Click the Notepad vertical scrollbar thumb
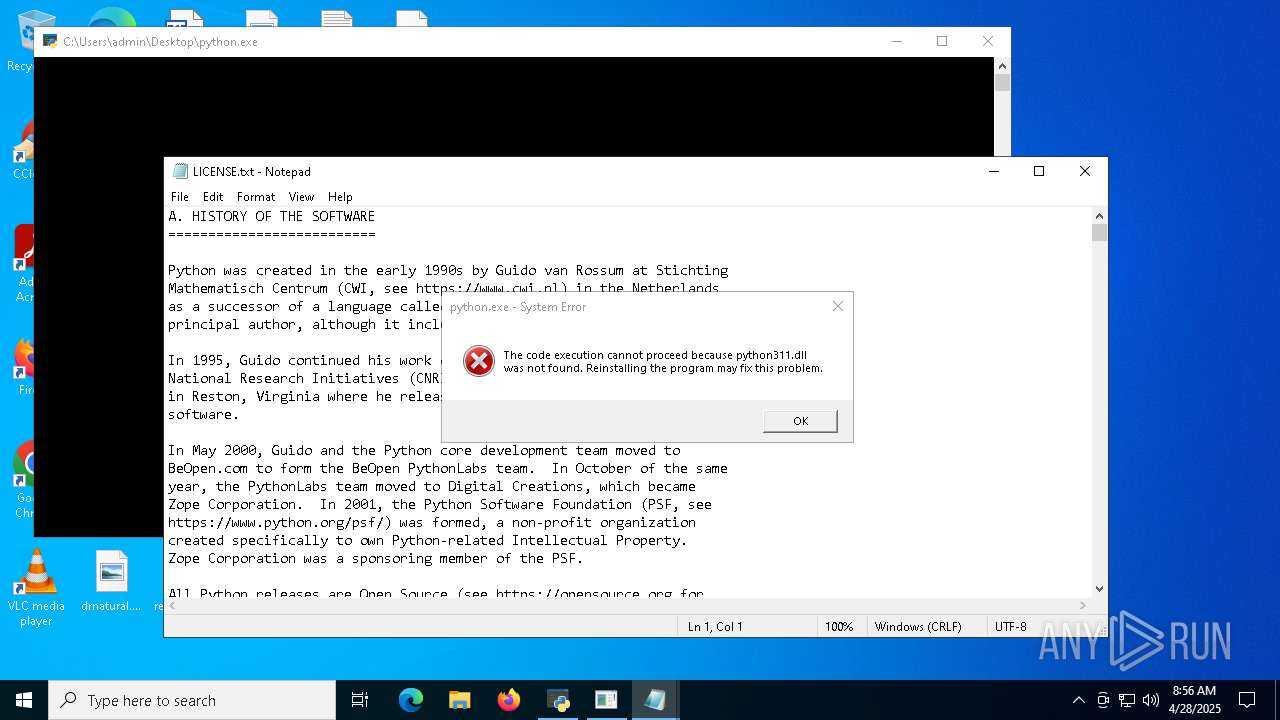The height and width of the screenshot is (720, 1280). click(x=1099, y=232)
